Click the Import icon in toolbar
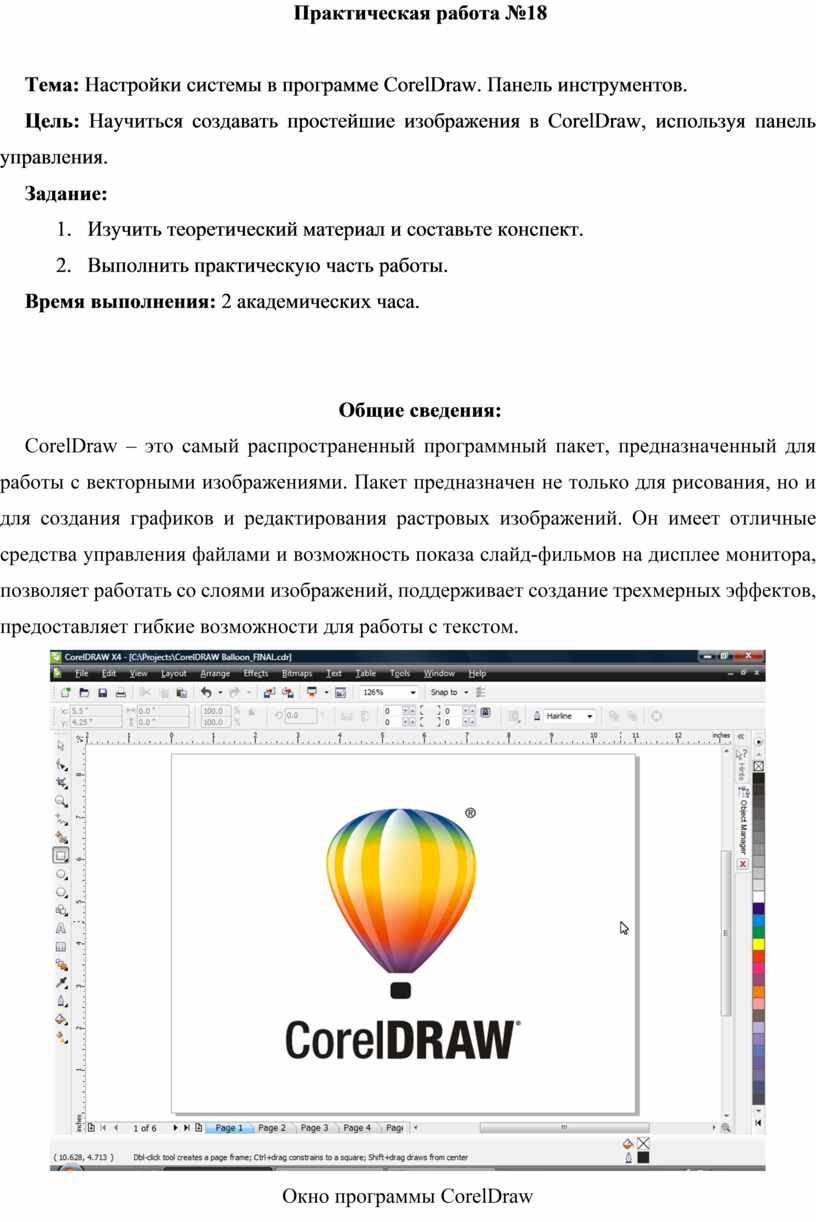The image size is (816, 1222). pyautogui.click(x=269, y=692)
